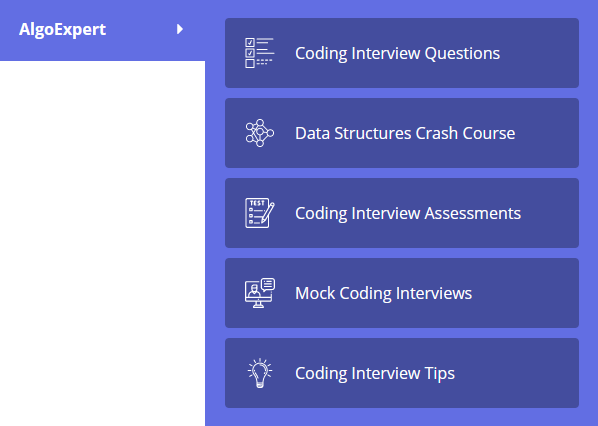598x426 pixels.
Task: Click the empty right side of the Mock Coding Interviews card
Action: [526, 293]
